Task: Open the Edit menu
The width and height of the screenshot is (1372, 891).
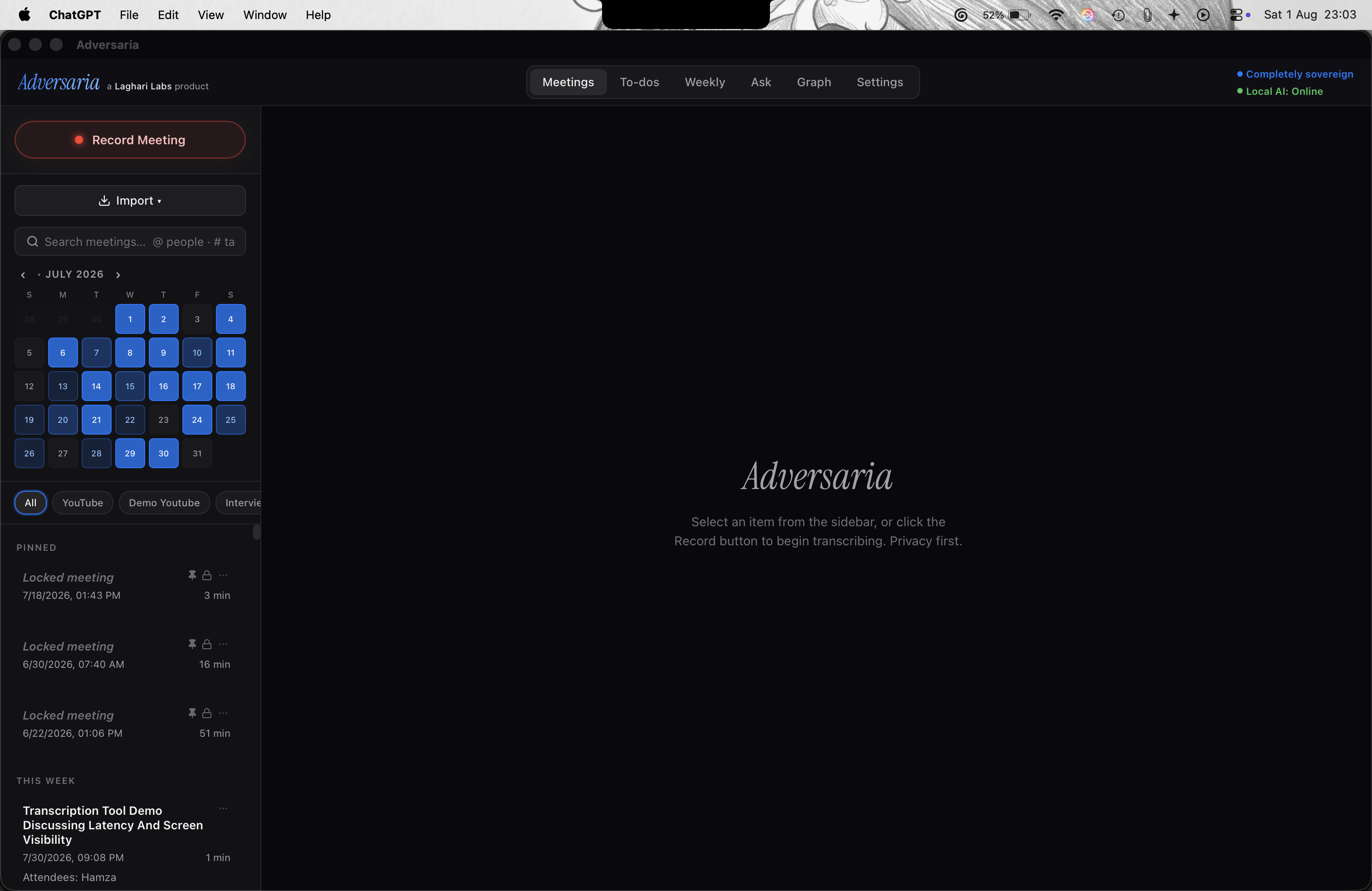Action: click(x=168, y=15)
